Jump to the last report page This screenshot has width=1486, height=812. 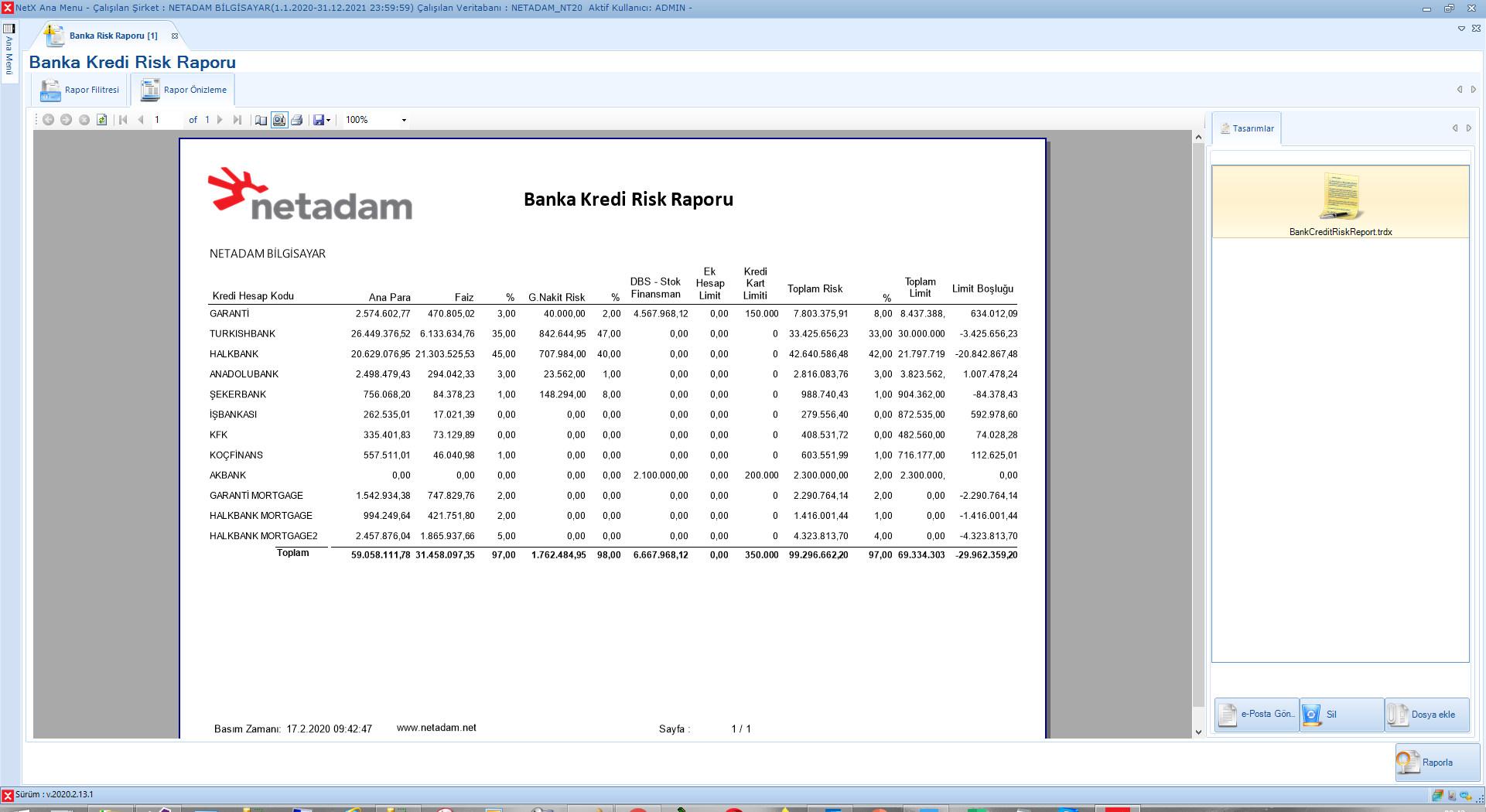tap(237, 120)
